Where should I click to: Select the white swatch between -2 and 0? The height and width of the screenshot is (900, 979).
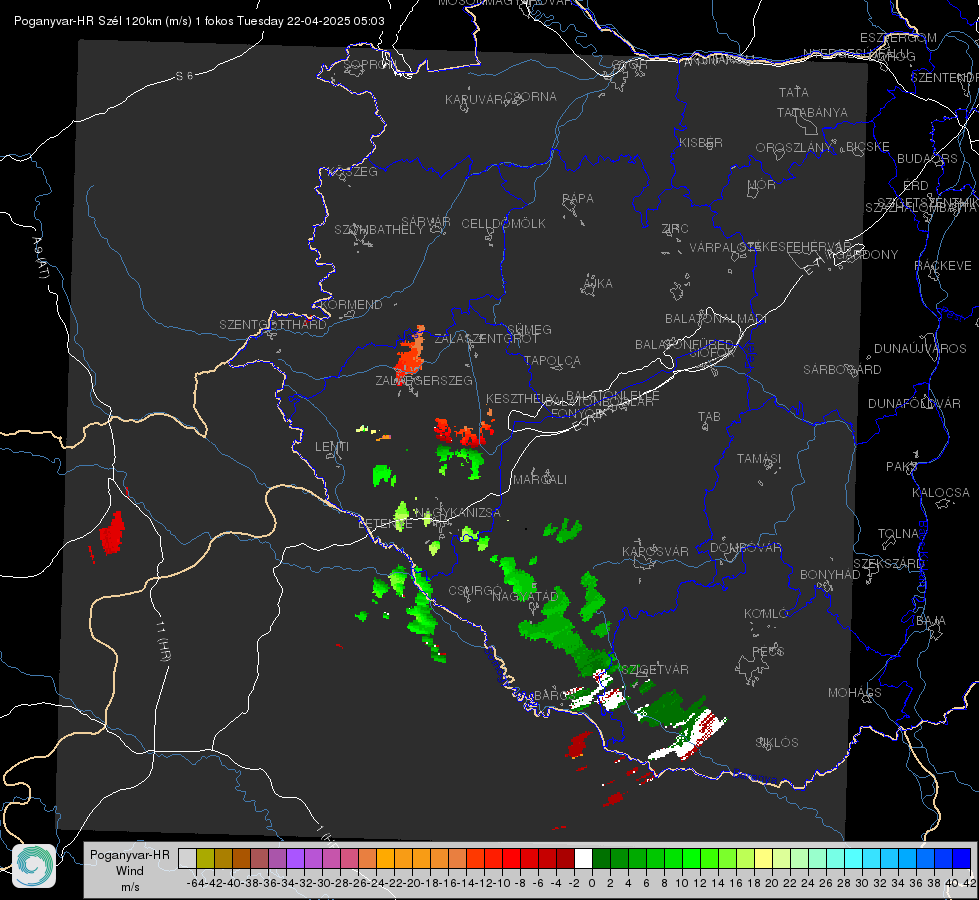[x=583, y=858]
